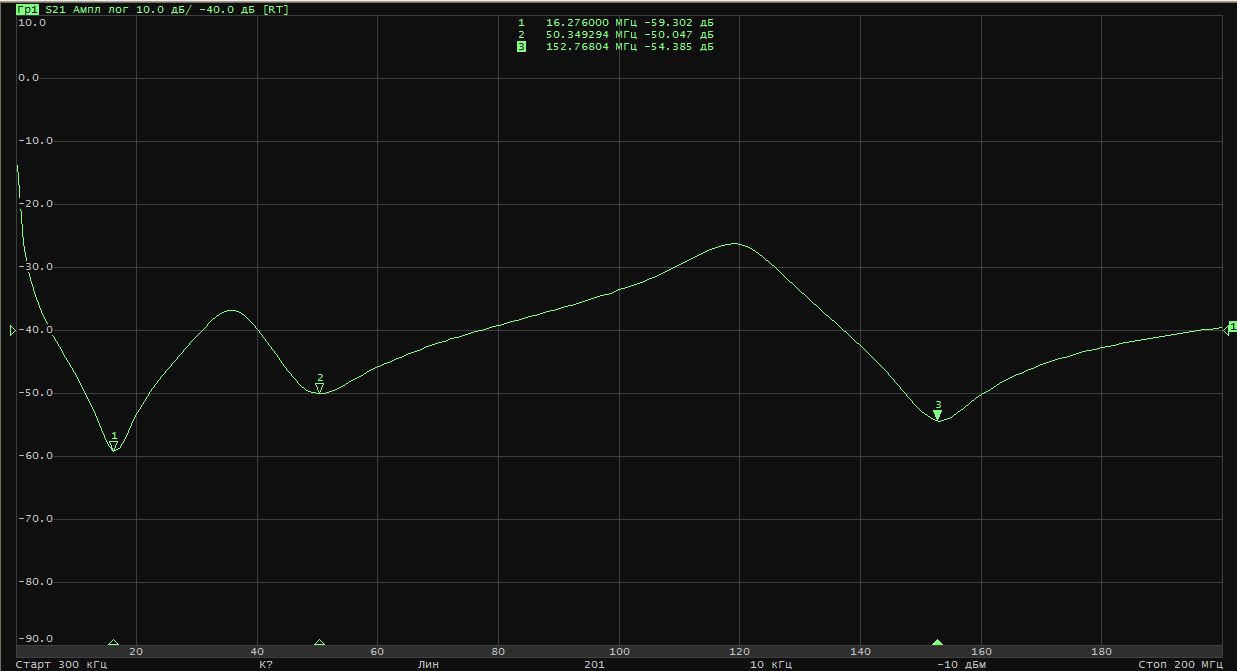Click the -50.047 дБ marker value
The height and width of the screenshot is (671, 1237).
[678, 34]
